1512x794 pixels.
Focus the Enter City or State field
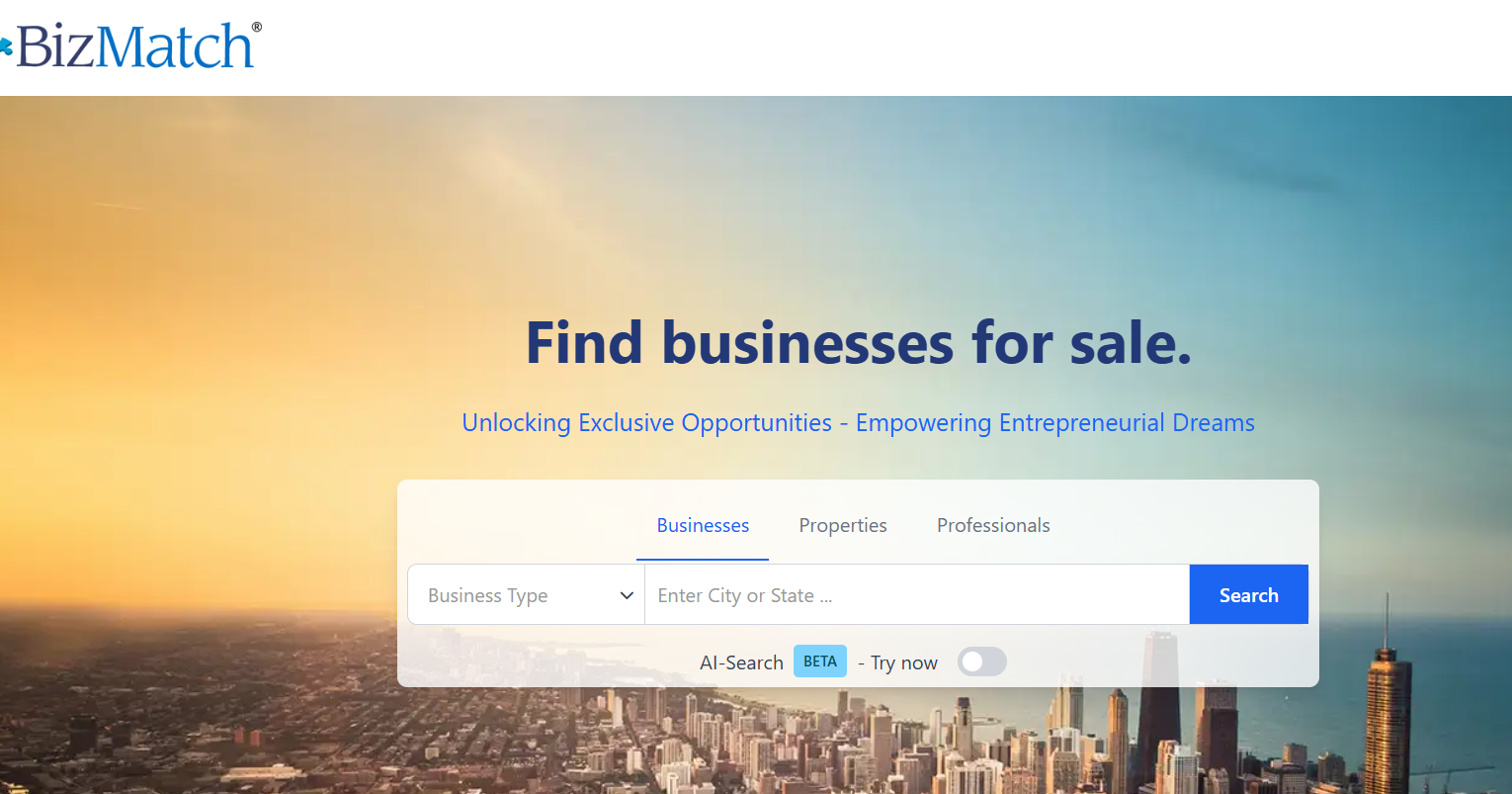click(x=917, y=595)
